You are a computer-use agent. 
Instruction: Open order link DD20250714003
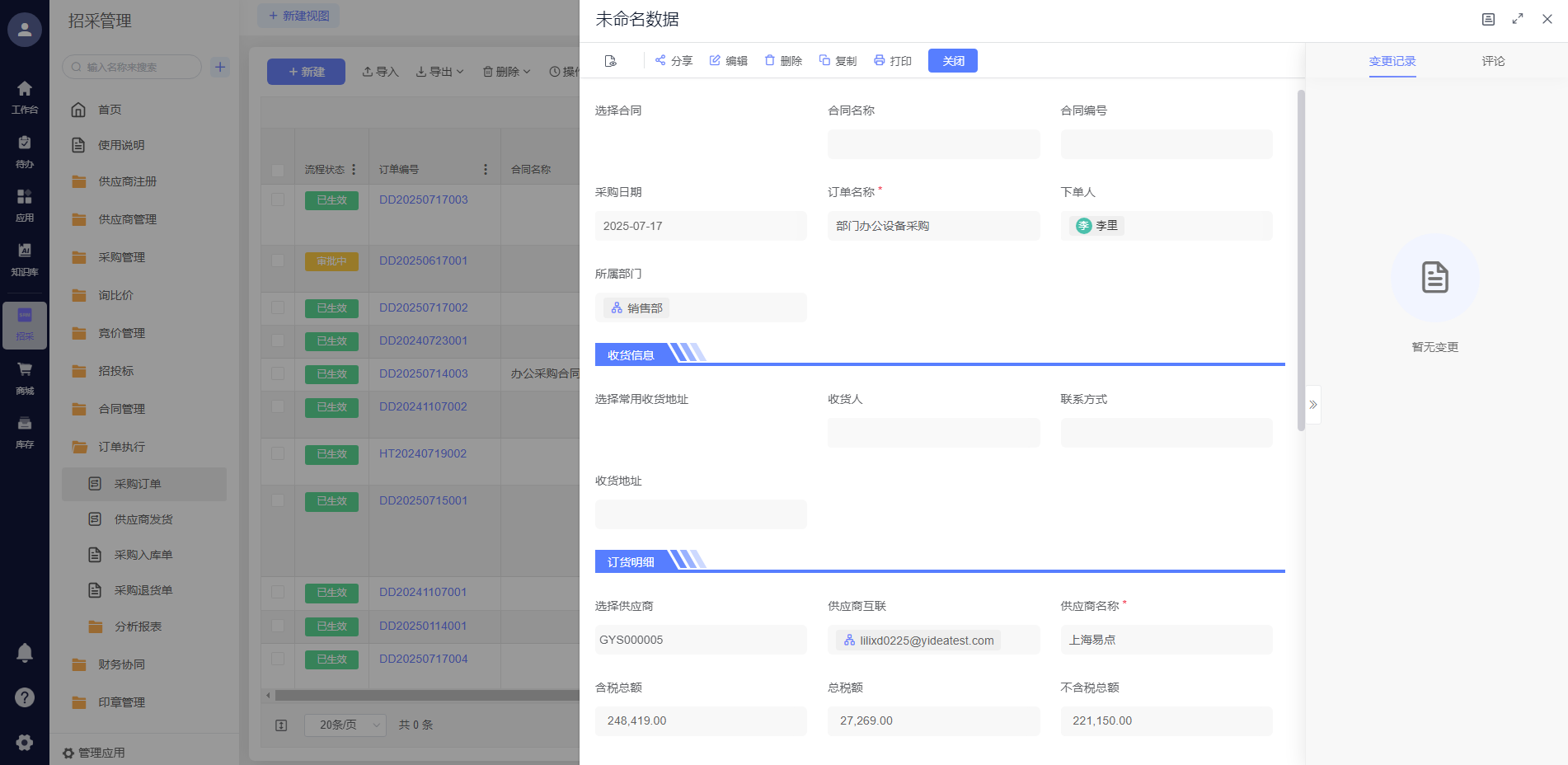[423, 373]
